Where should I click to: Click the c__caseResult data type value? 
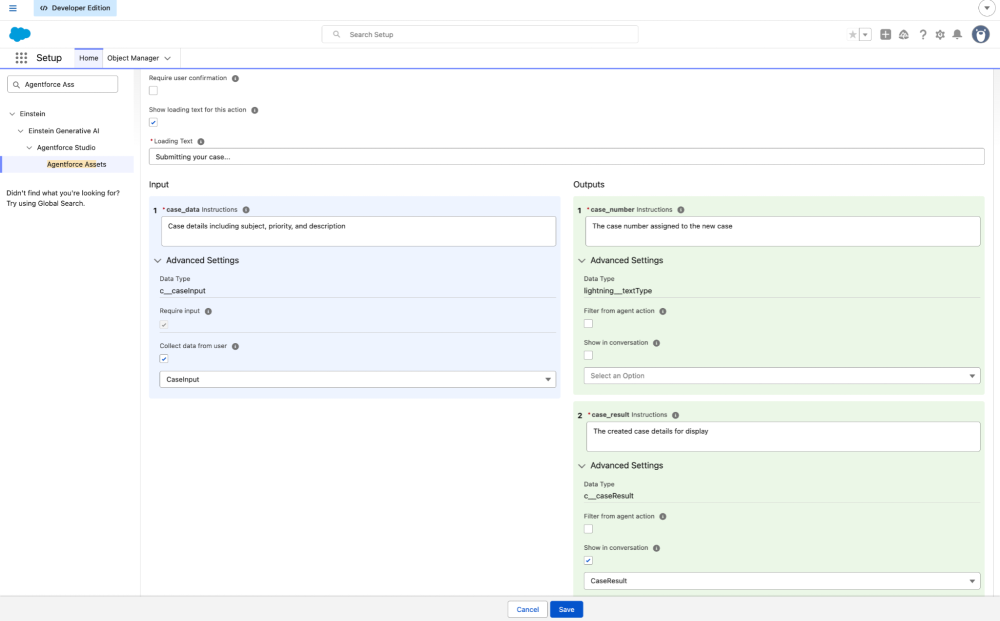(608, 496)
